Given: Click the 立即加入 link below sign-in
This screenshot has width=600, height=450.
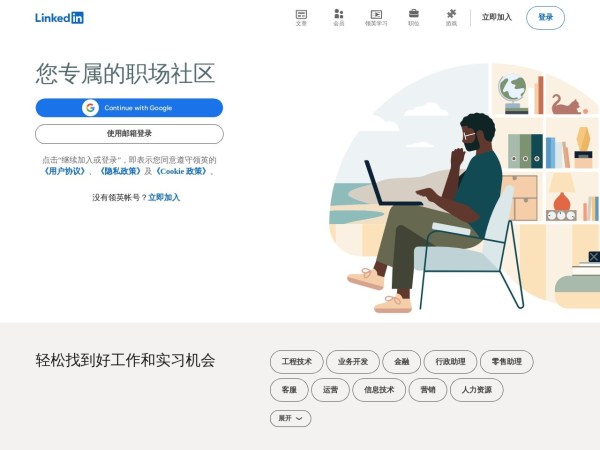Looking at the screenshot, I should (164, 197).
